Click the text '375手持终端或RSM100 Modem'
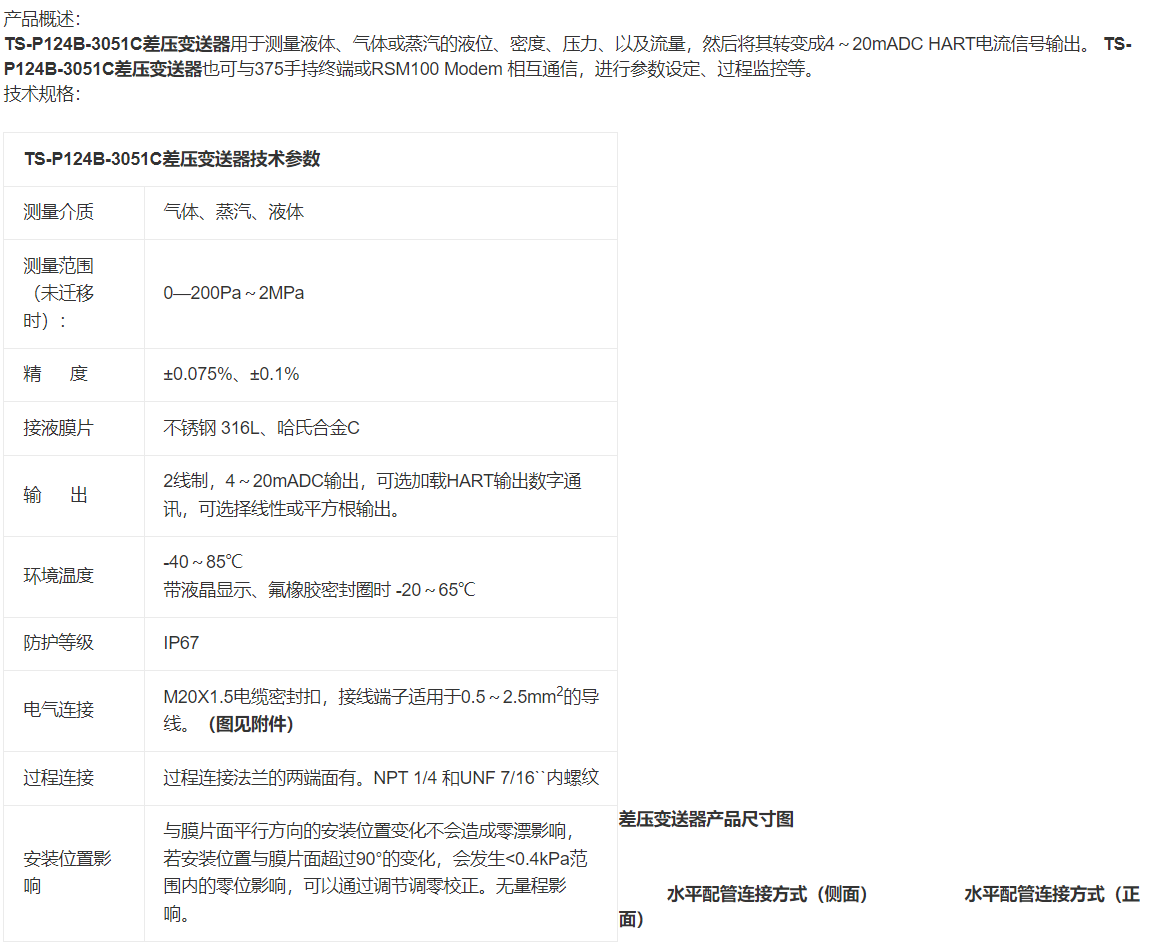The width and height of the screenshot is (1155, 944). point(378,69)
